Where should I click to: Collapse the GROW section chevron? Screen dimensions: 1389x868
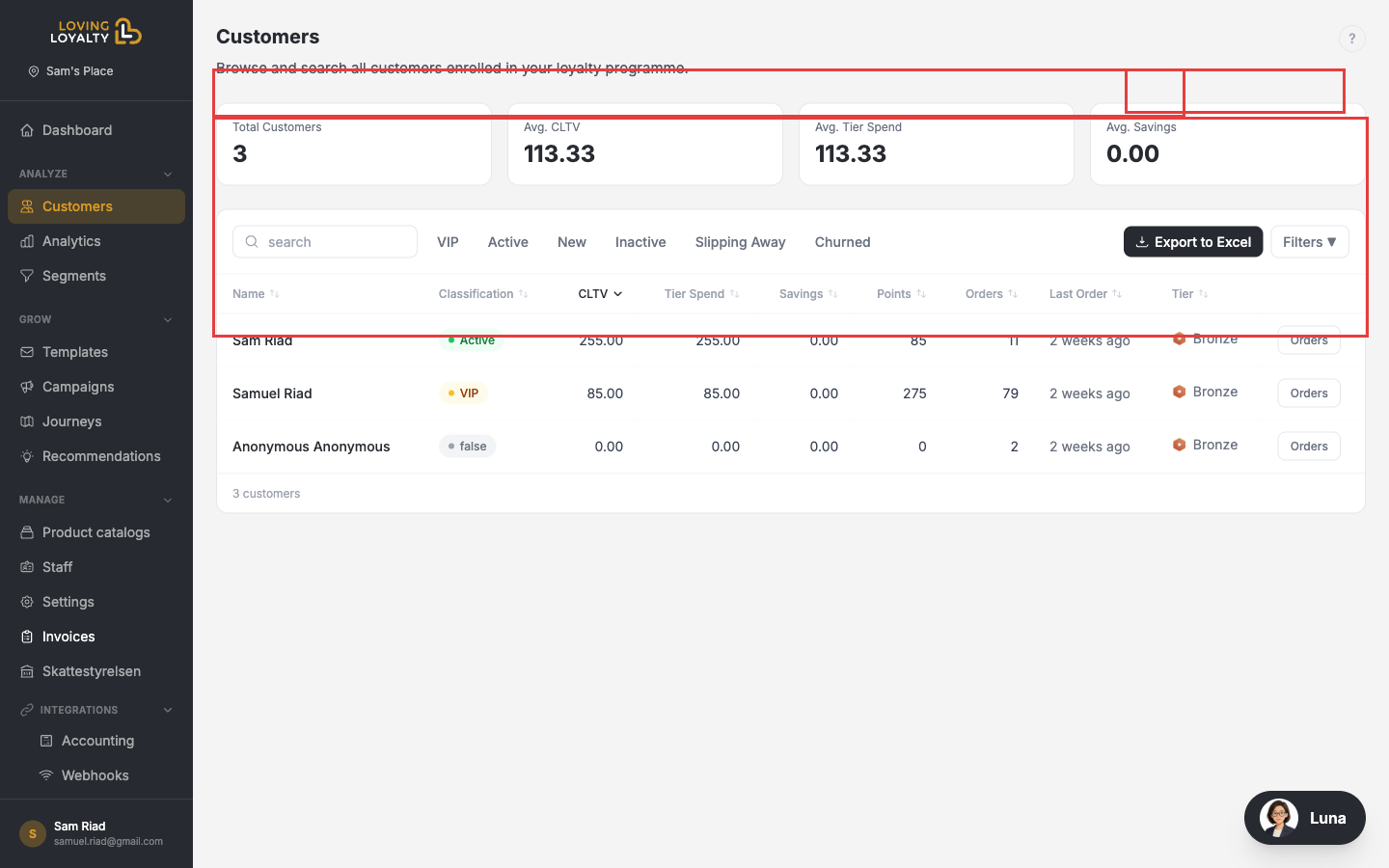(x=168, y=320)
